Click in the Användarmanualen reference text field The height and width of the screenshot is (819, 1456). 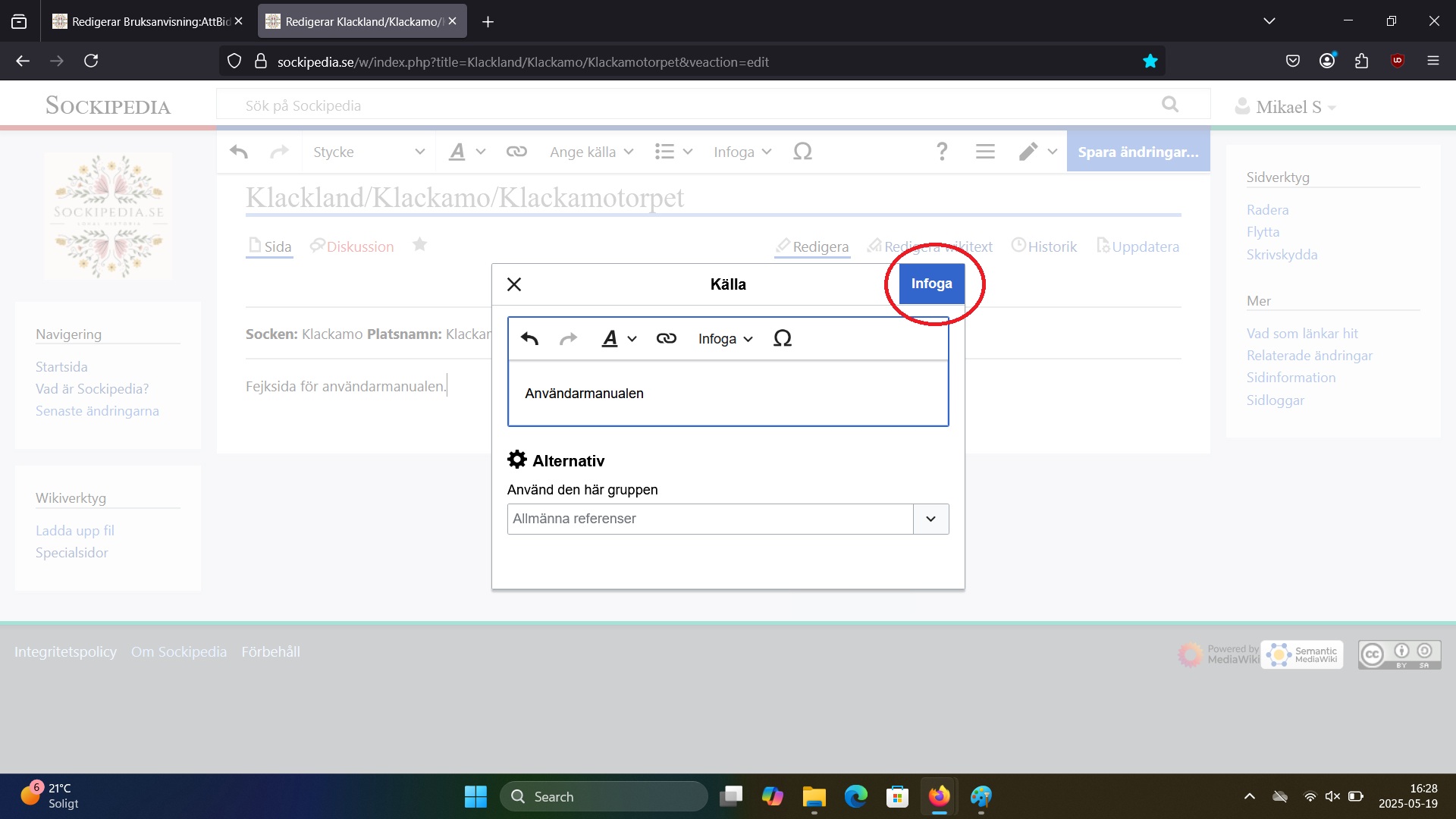pyautogui.click(x=726, y=394)
